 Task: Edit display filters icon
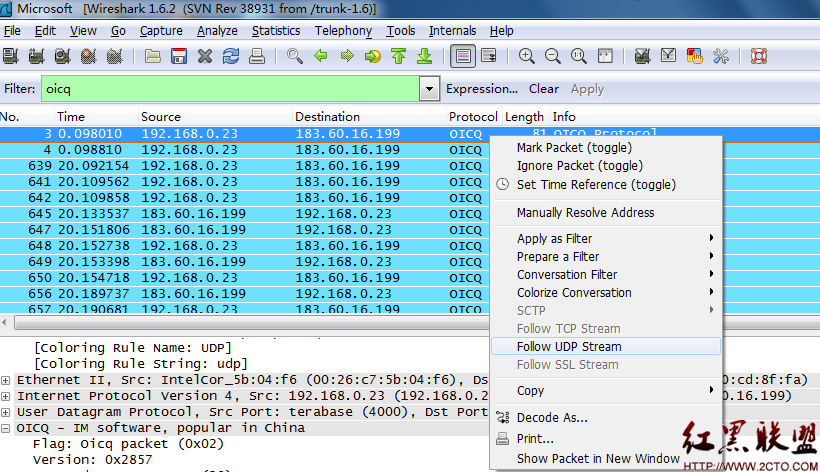coord(668,56)
